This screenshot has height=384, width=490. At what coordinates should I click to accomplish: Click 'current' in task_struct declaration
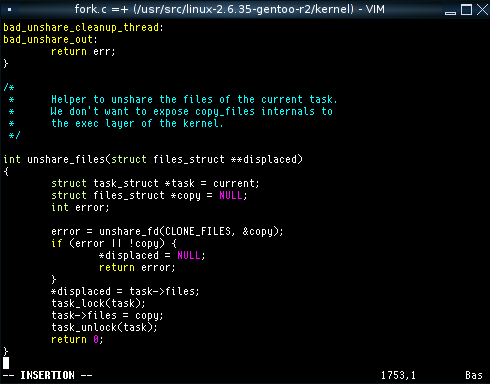pyautogui.click(x=234, y=183)
